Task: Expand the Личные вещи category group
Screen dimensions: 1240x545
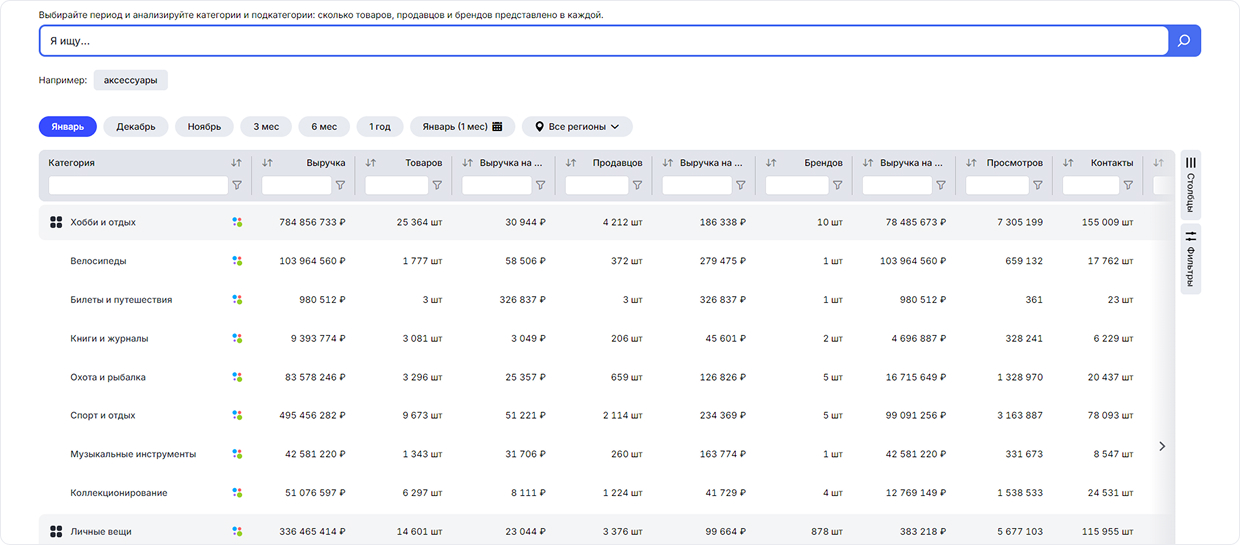Action: (x=56, y=532)
